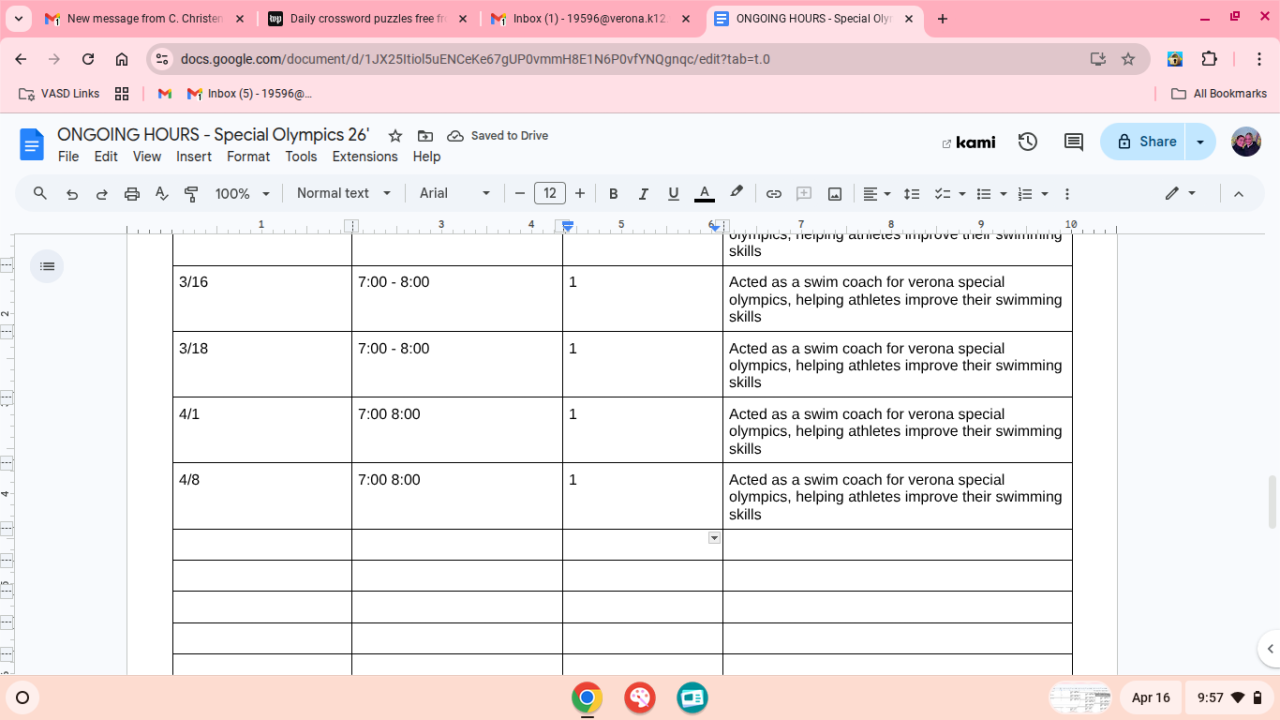Open the VASD Links bookmark

pyautogui.click(x=60, y=94)
